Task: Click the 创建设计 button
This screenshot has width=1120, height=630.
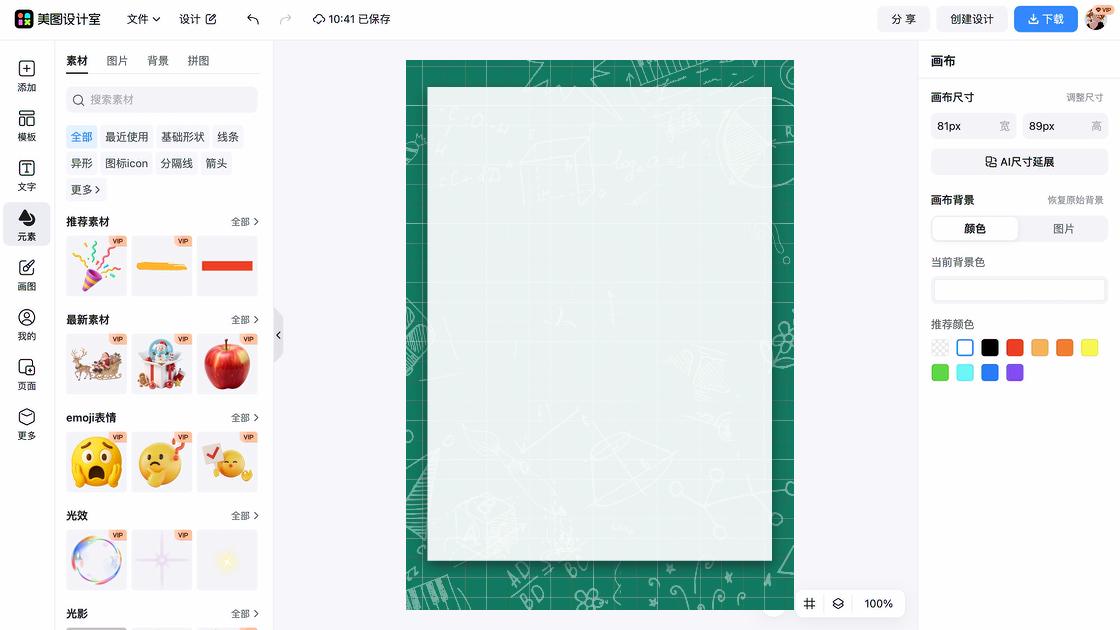Action: [x=972, y=19]
